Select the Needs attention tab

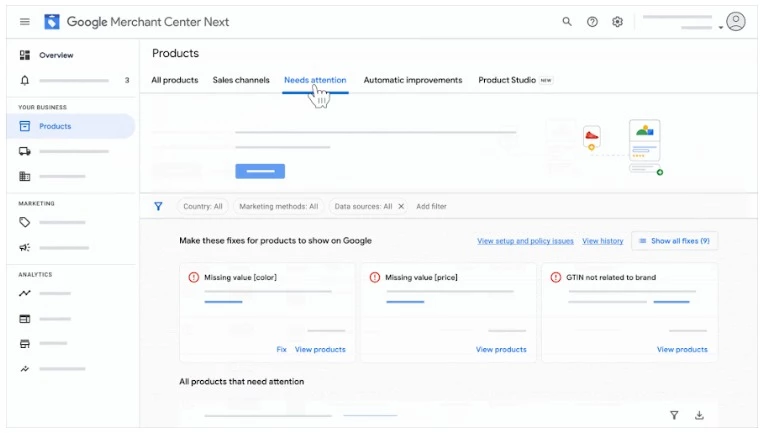pyautogui.click(x=315, y=80)
